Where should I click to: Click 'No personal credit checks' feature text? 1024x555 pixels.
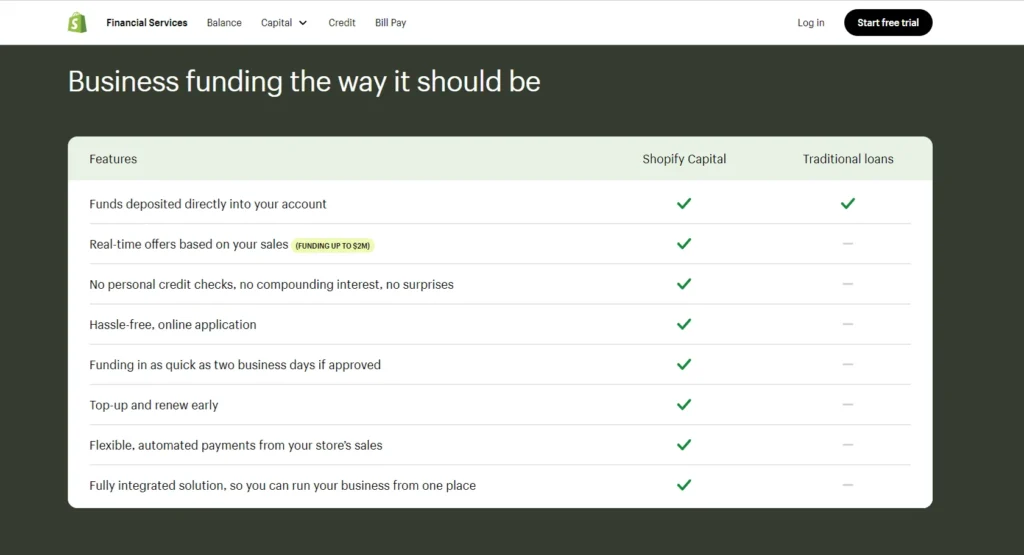tap(271, 285)
